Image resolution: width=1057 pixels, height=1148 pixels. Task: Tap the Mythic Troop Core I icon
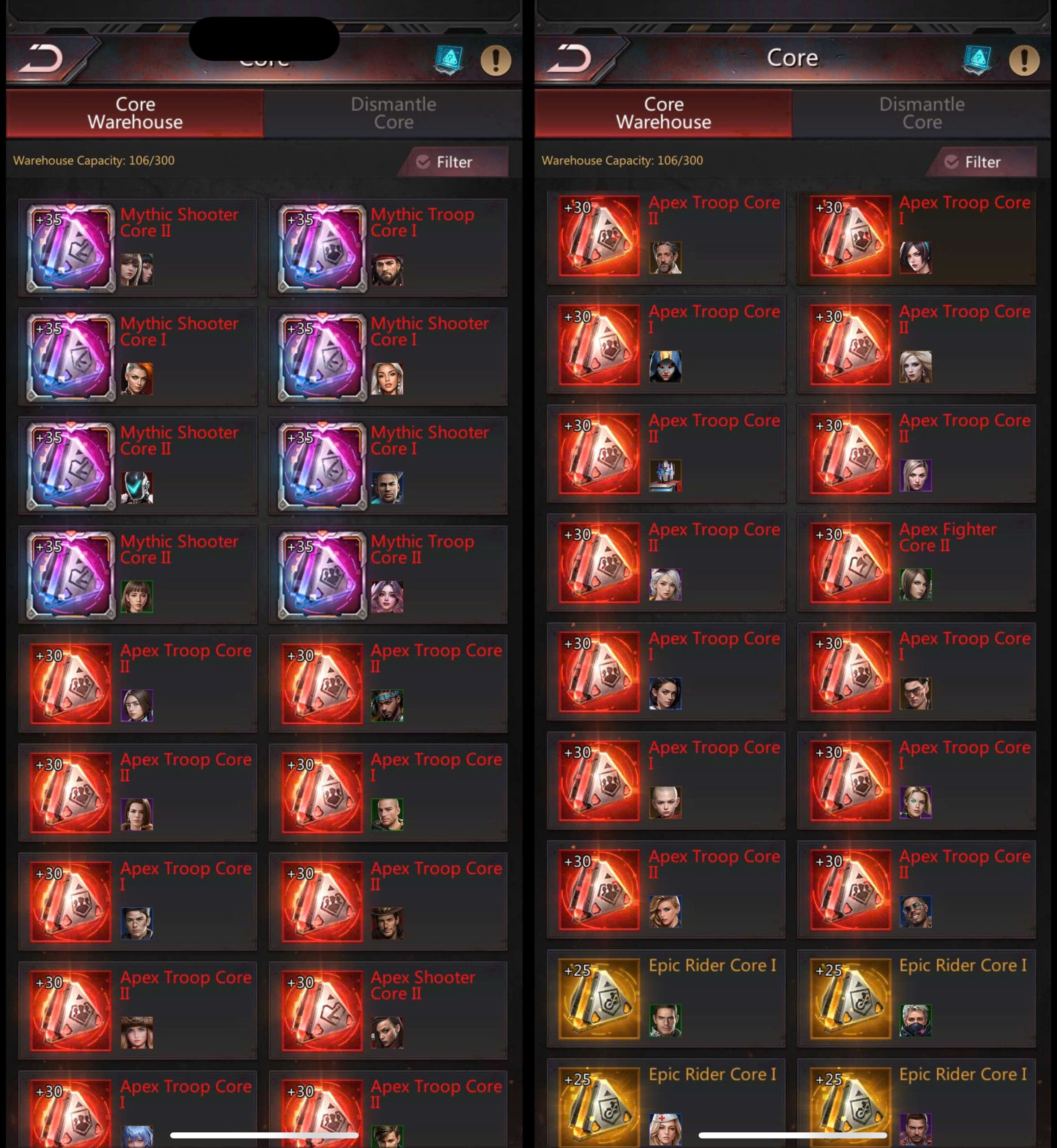pos(322,248)
